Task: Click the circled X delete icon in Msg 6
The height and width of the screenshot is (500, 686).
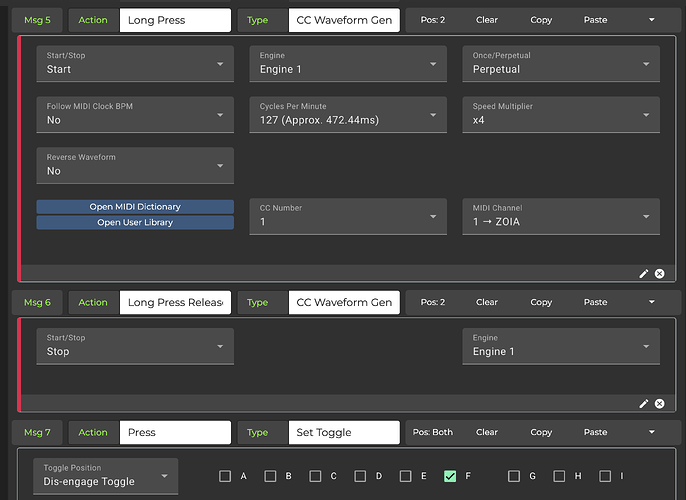Action: point(659,403)
